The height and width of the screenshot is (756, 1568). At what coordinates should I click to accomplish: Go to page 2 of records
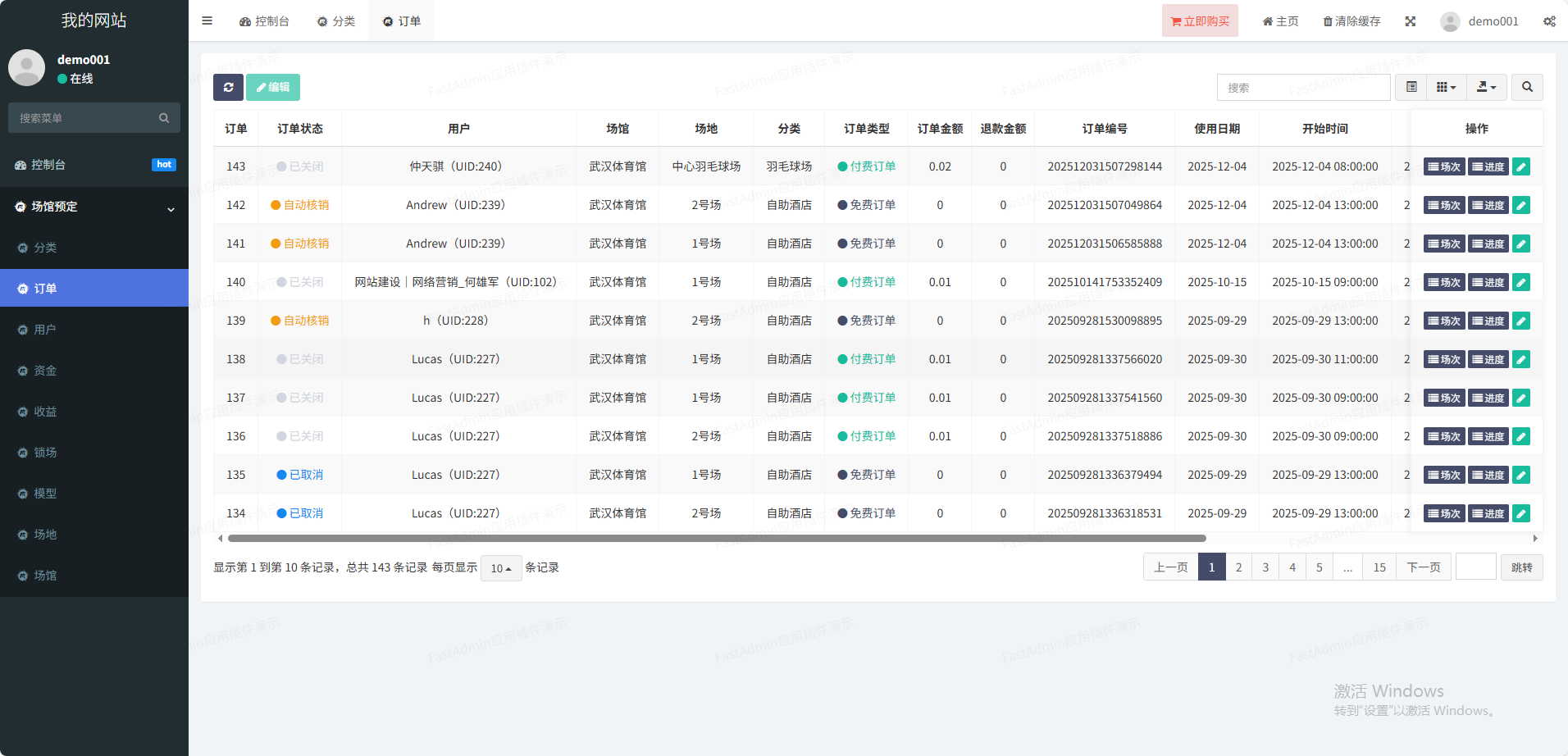click(x=1238, y=567)
